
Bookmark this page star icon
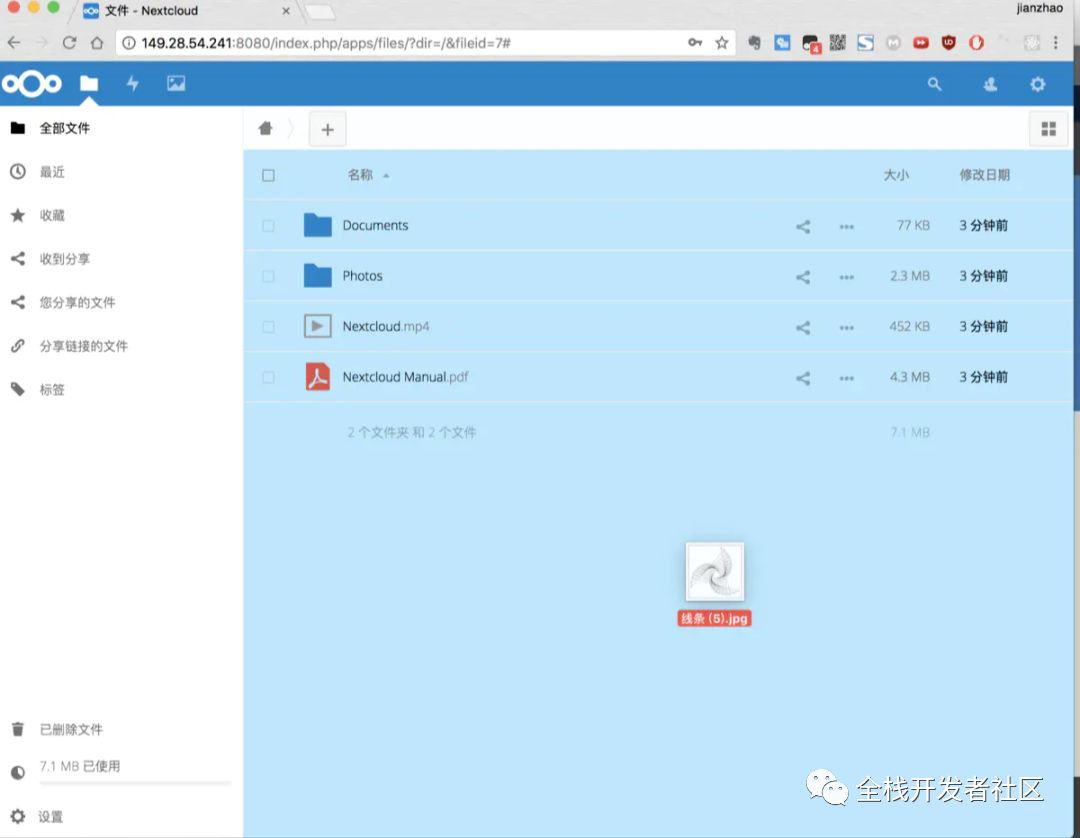721,43
